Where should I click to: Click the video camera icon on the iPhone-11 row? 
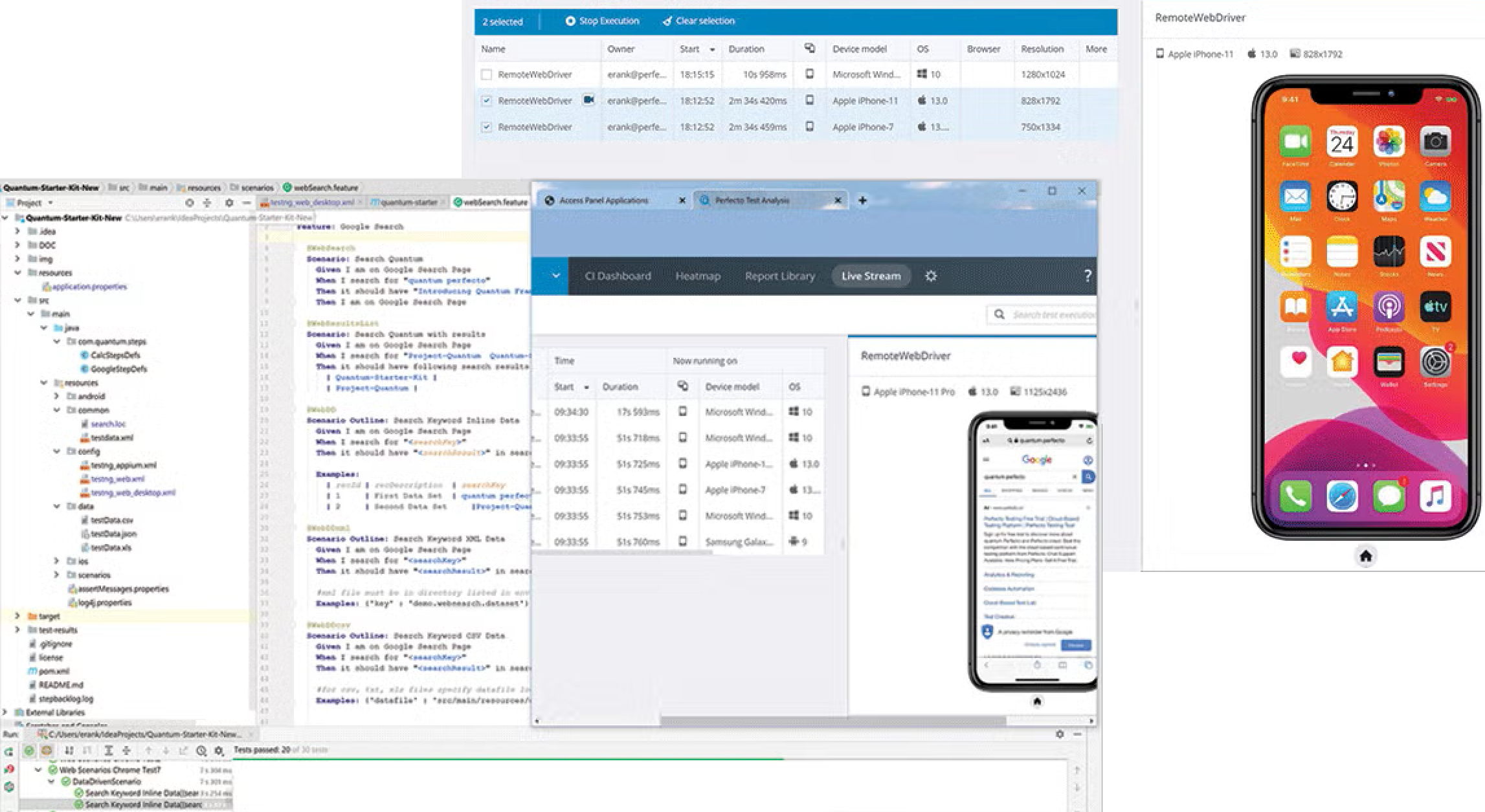(588, 100)
